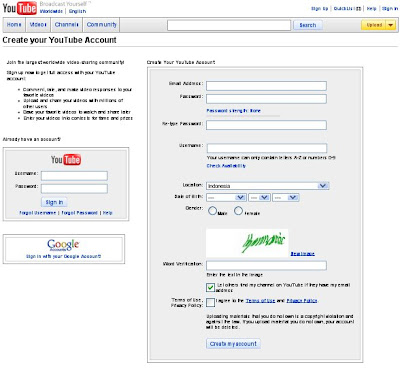Open the Community tab
This screenshot has height=369, width=400.
[102, 25]
